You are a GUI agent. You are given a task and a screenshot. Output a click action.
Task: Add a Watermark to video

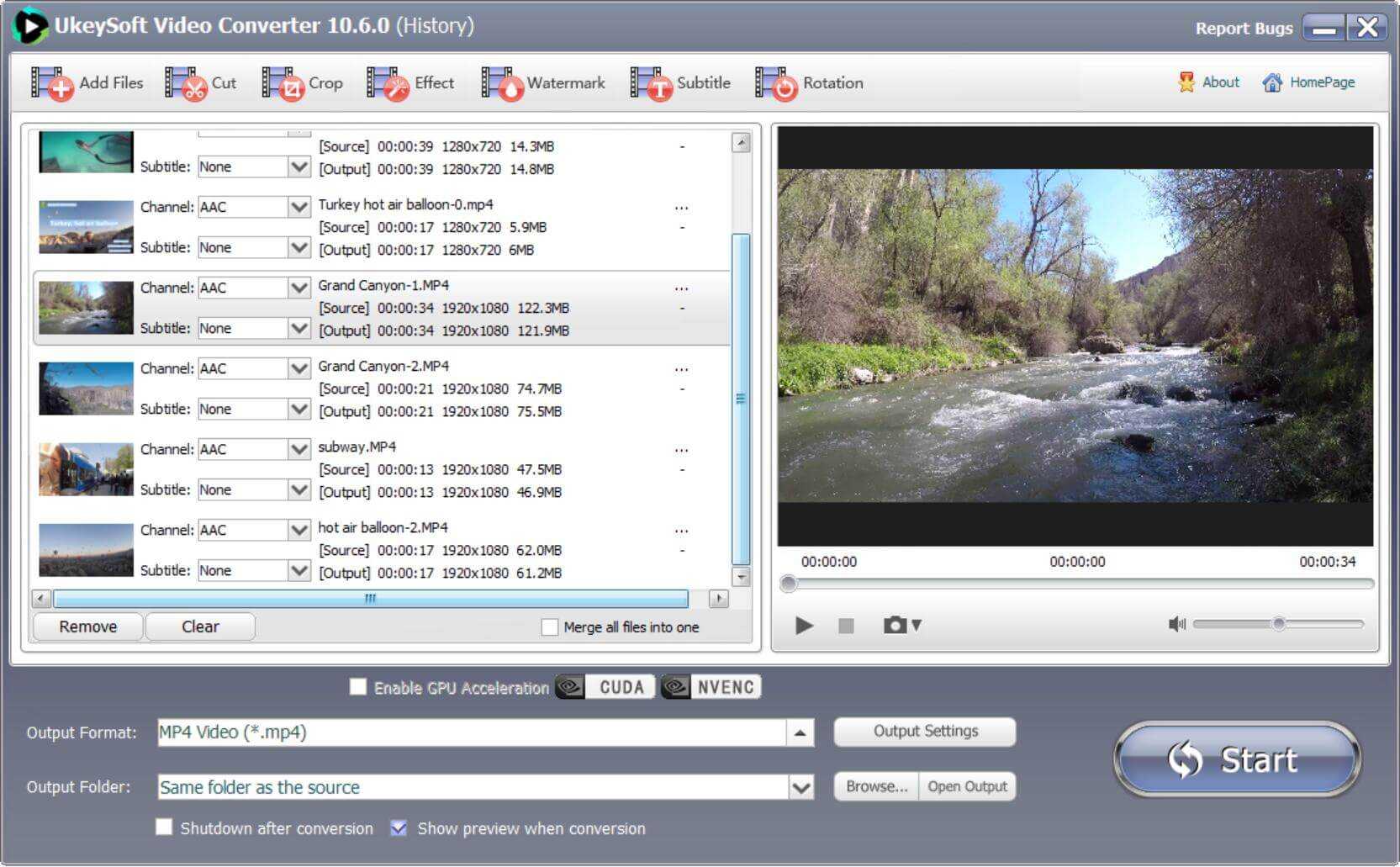tap(502, 84)
